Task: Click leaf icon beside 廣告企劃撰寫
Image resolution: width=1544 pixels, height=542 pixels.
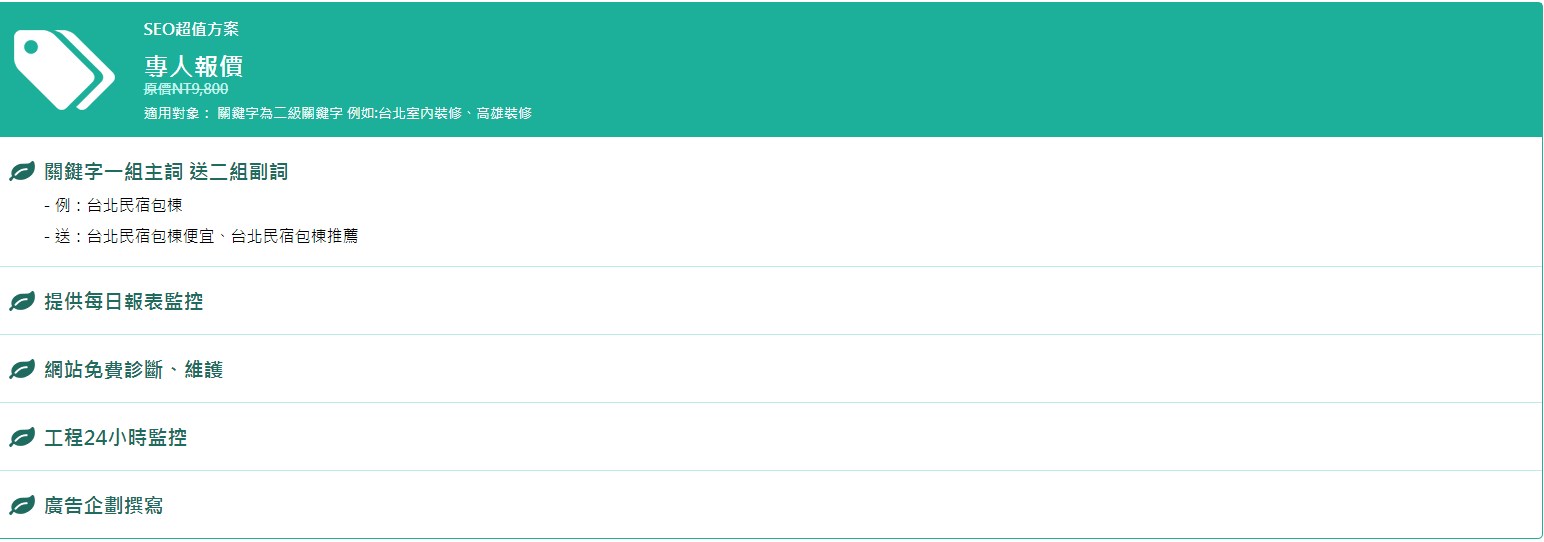Action: [22, 506]
